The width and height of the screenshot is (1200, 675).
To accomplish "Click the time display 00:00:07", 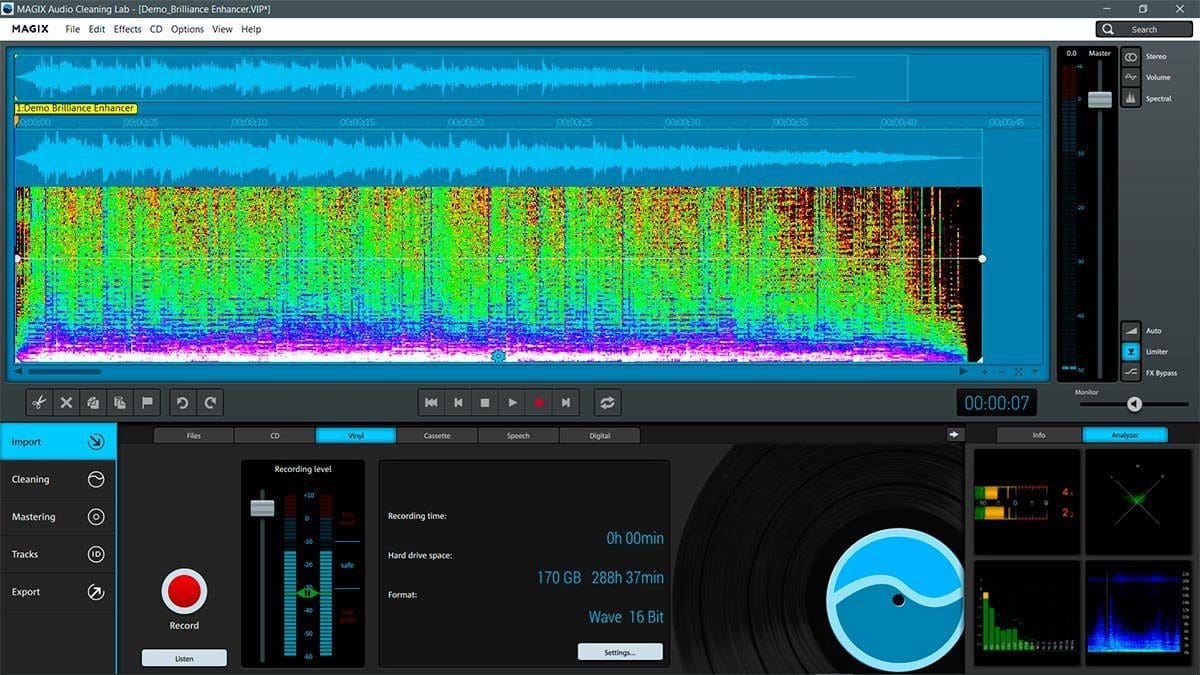I will coord(996,403).
